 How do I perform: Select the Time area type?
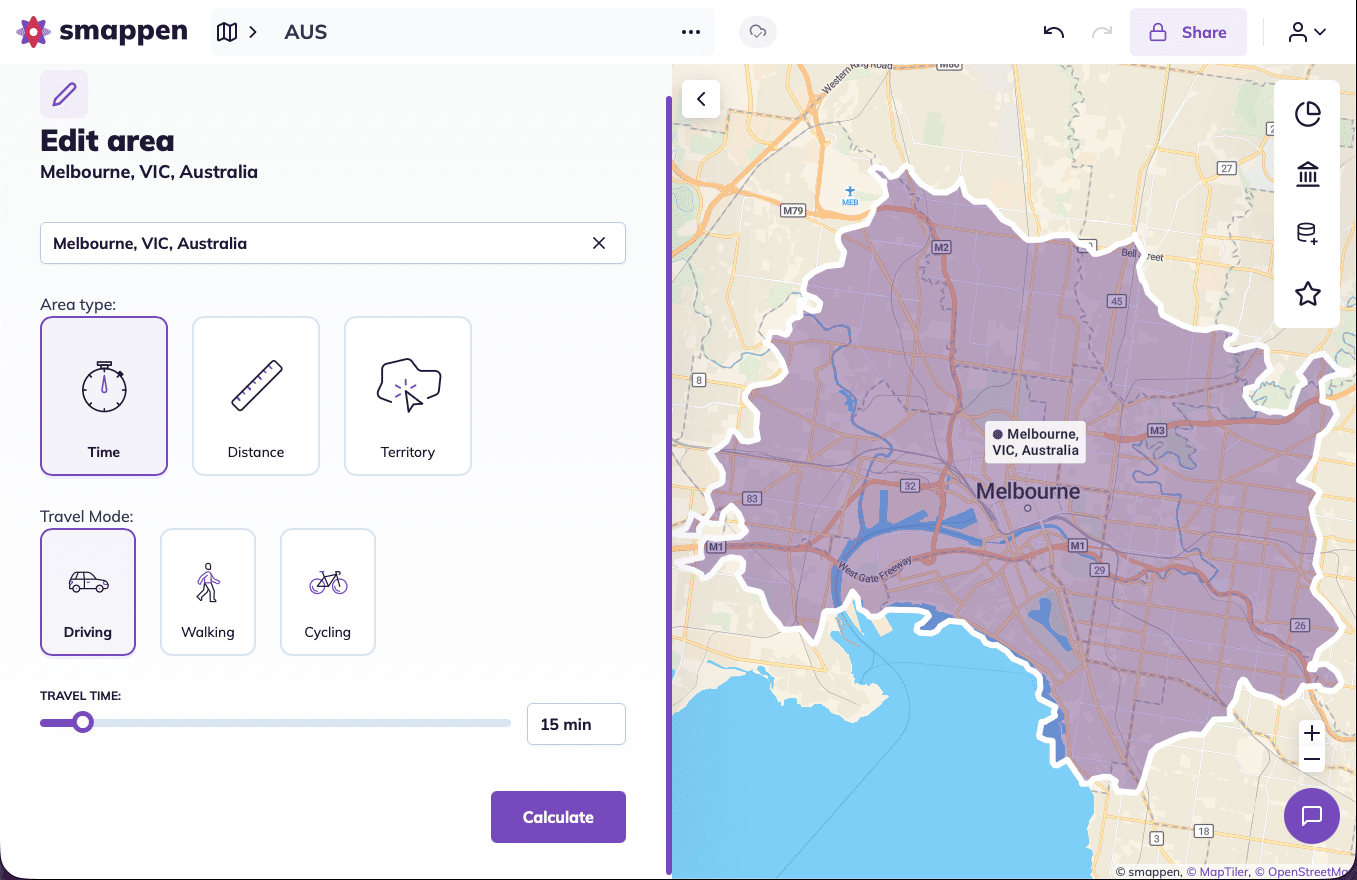[104, 396]
